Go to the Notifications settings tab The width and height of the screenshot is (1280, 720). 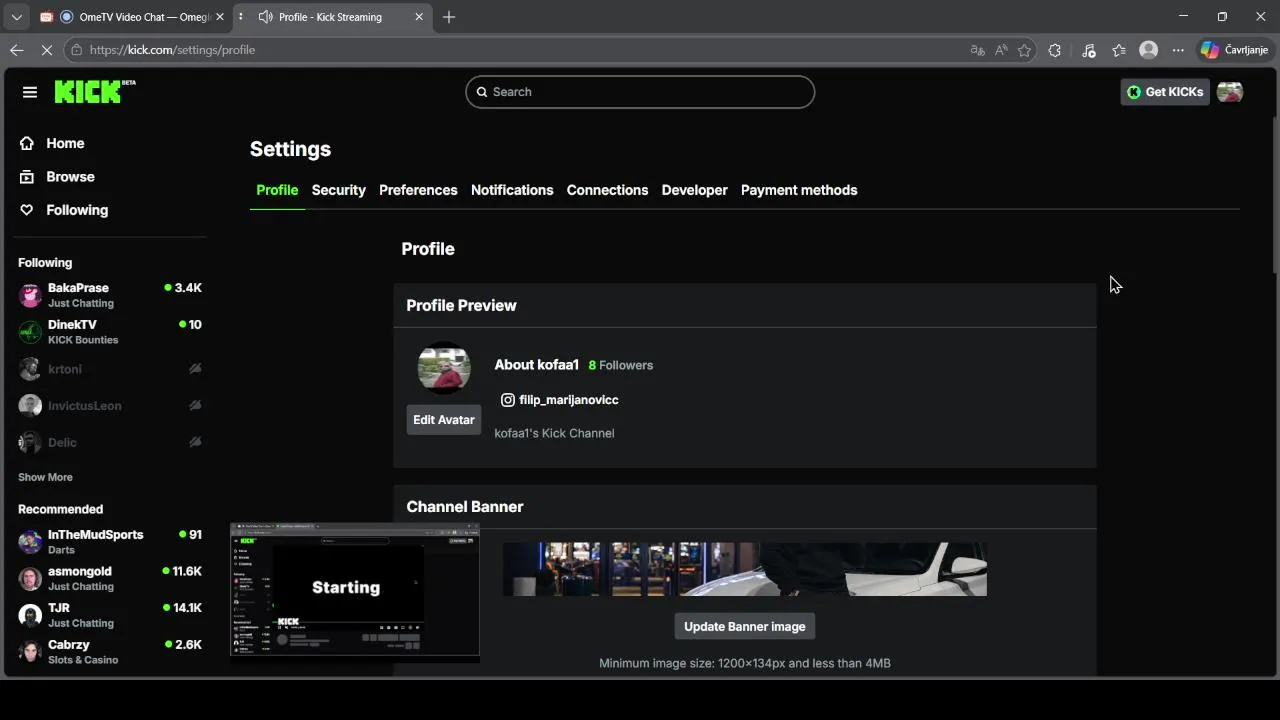coord(512,190)
